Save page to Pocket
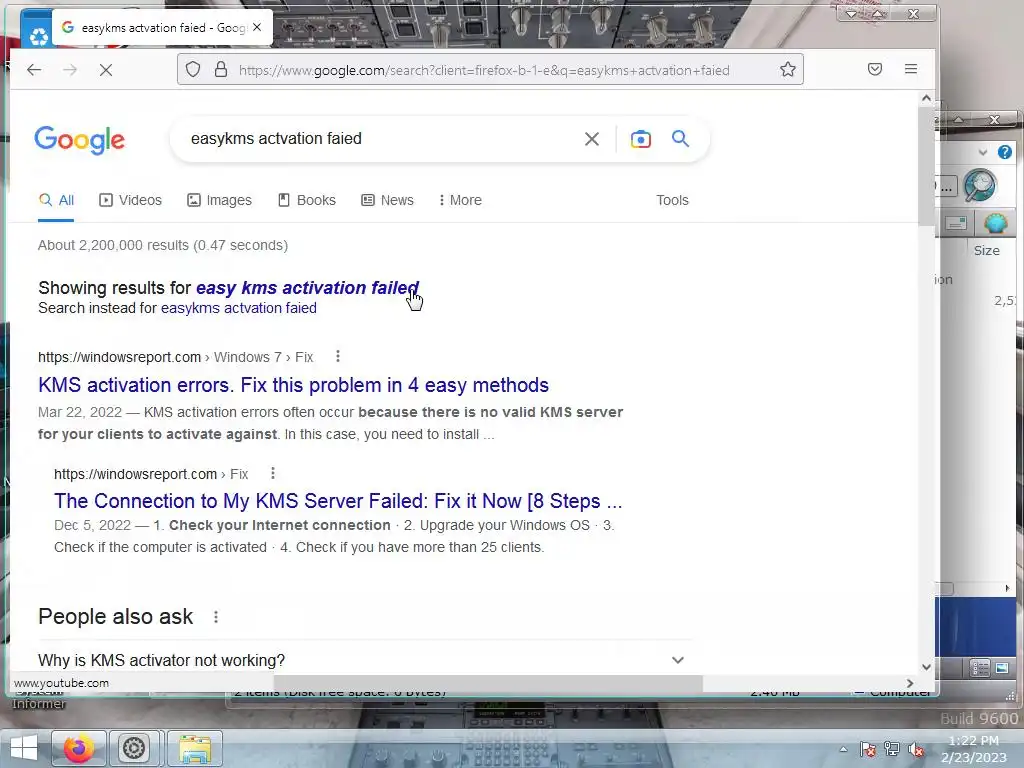 [875, 69]
